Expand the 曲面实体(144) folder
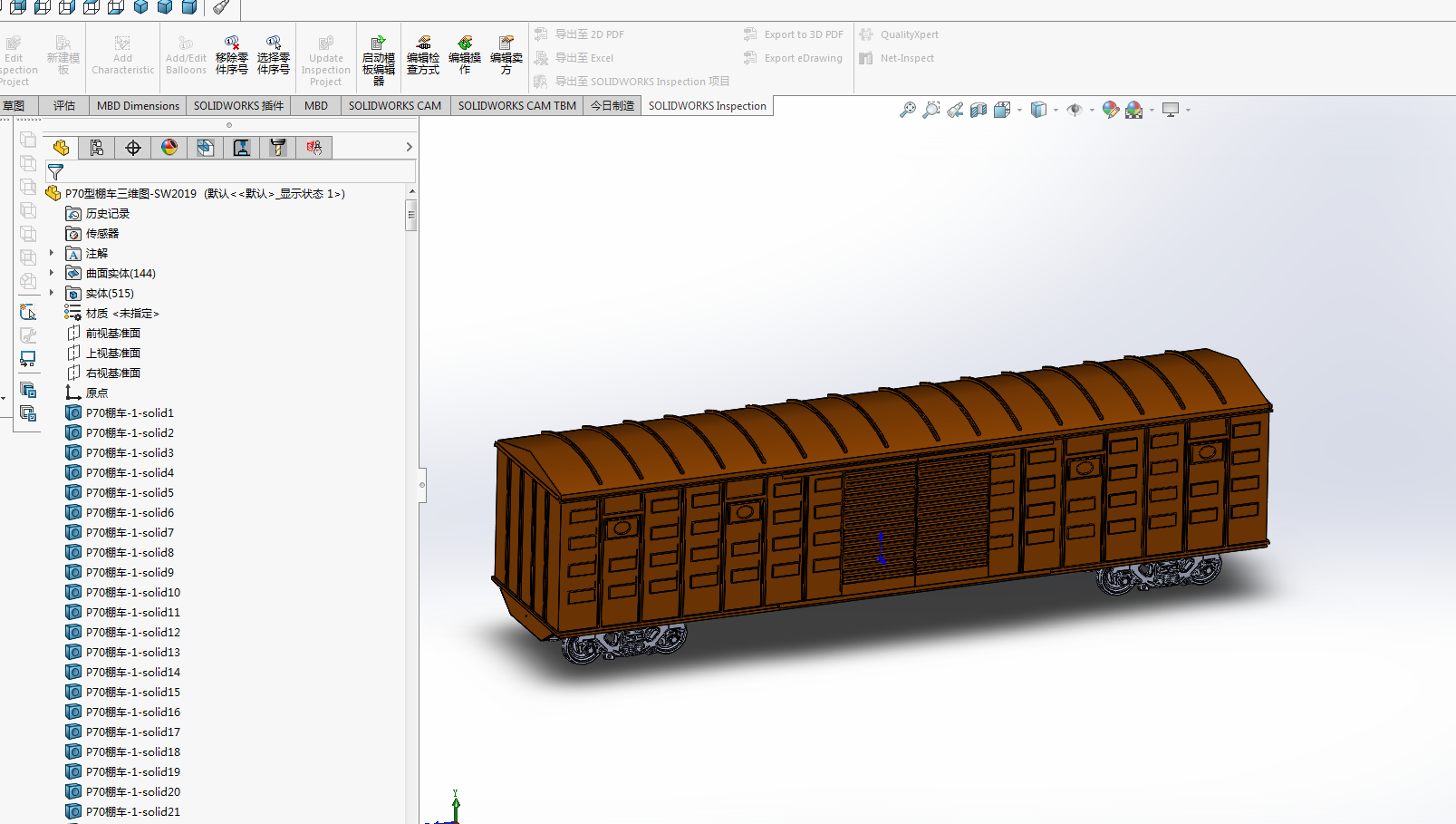 click(52, 274)
